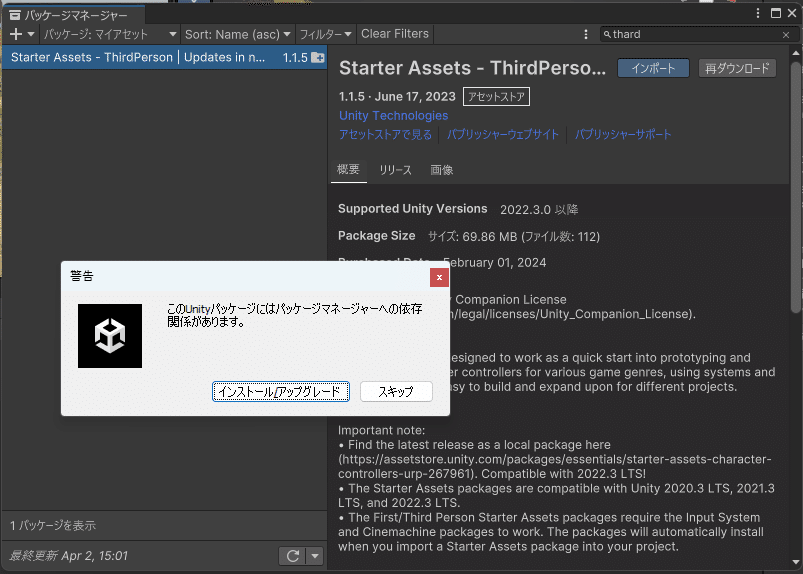Open the toolbar three-dot options menu
Viewport: 803px width, 574px height.
(x=586, y=34)
